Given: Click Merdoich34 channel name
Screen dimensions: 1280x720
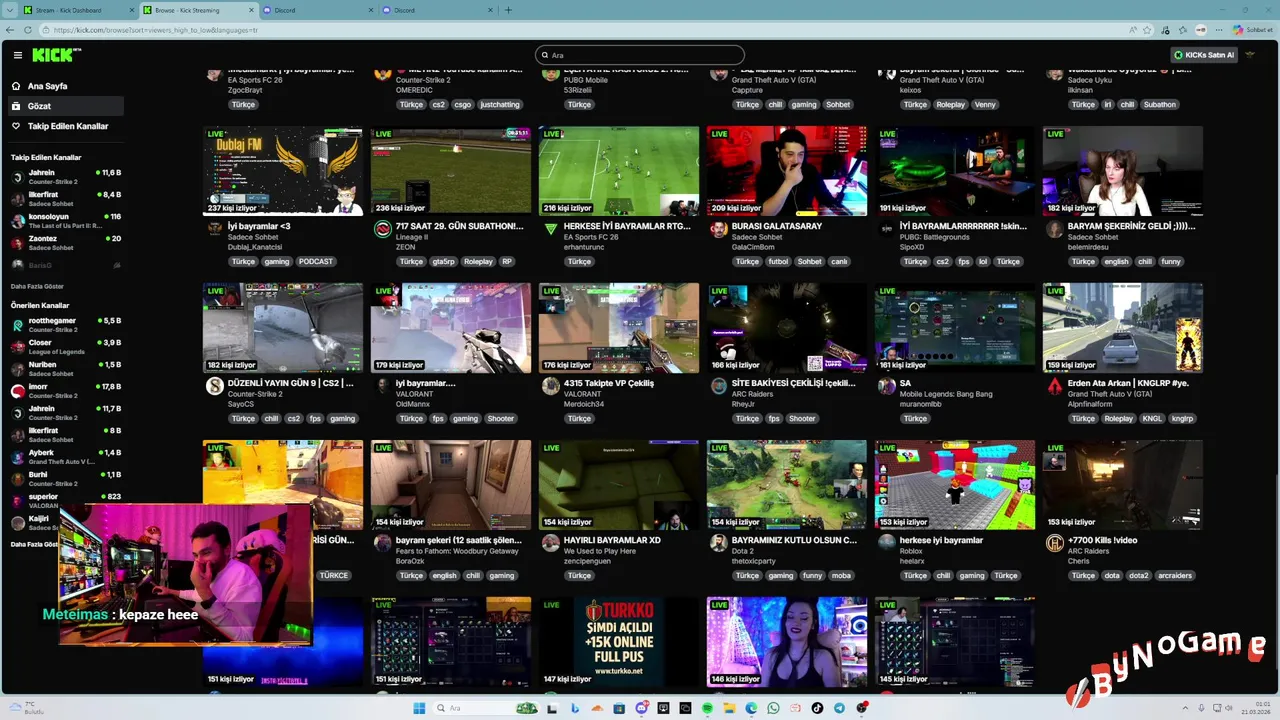Looking at the screenshot, I should tap(584, 404).
